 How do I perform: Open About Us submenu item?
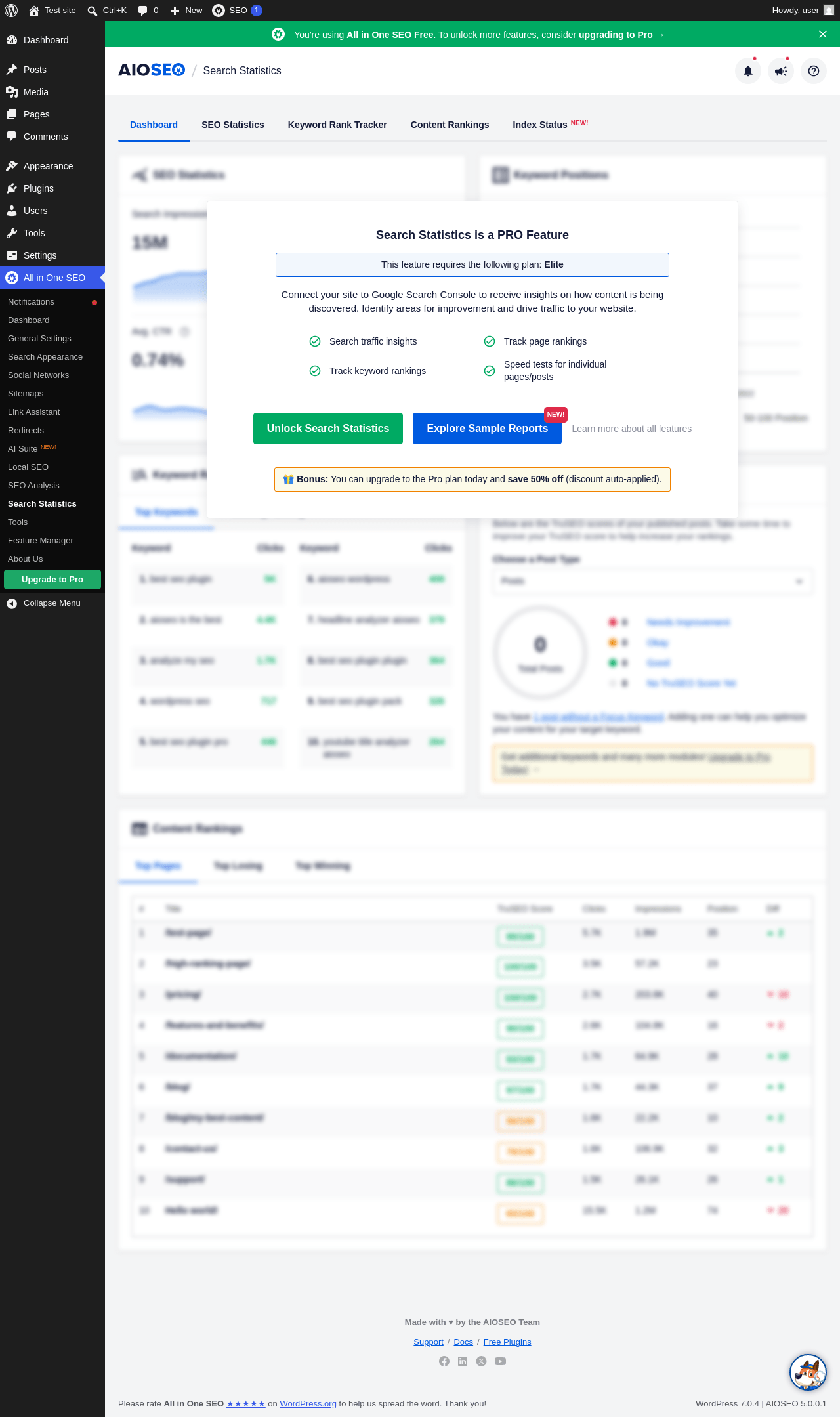click(52, 559)
